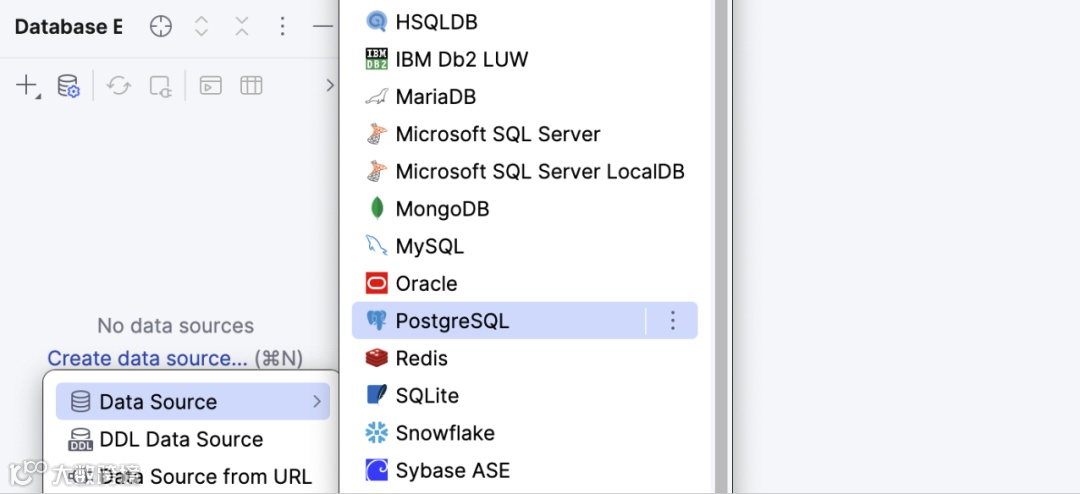1080x494 pixels.
Task: Click the SQLite feather icon
Action: 377,395
